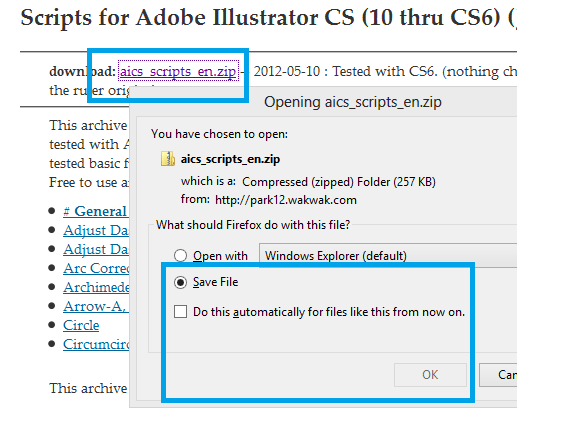The width and height of the screenshot is (578, 428).
Task: Click the zipped folder file icon
Action: (x=168, y=159)
